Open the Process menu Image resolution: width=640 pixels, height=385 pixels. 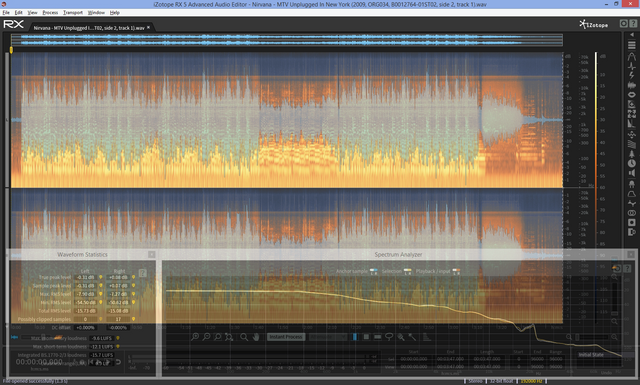tap(50, 13)
